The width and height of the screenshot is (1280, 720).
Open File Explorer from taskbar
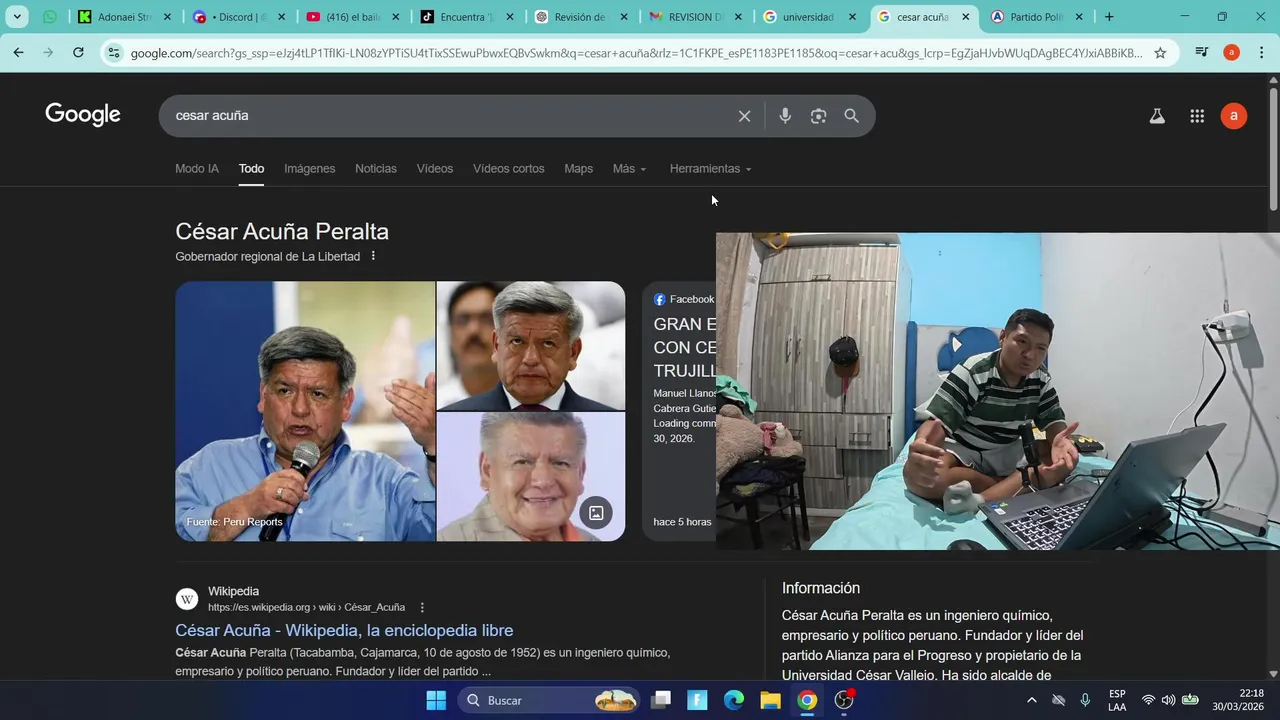click(770, 700)
